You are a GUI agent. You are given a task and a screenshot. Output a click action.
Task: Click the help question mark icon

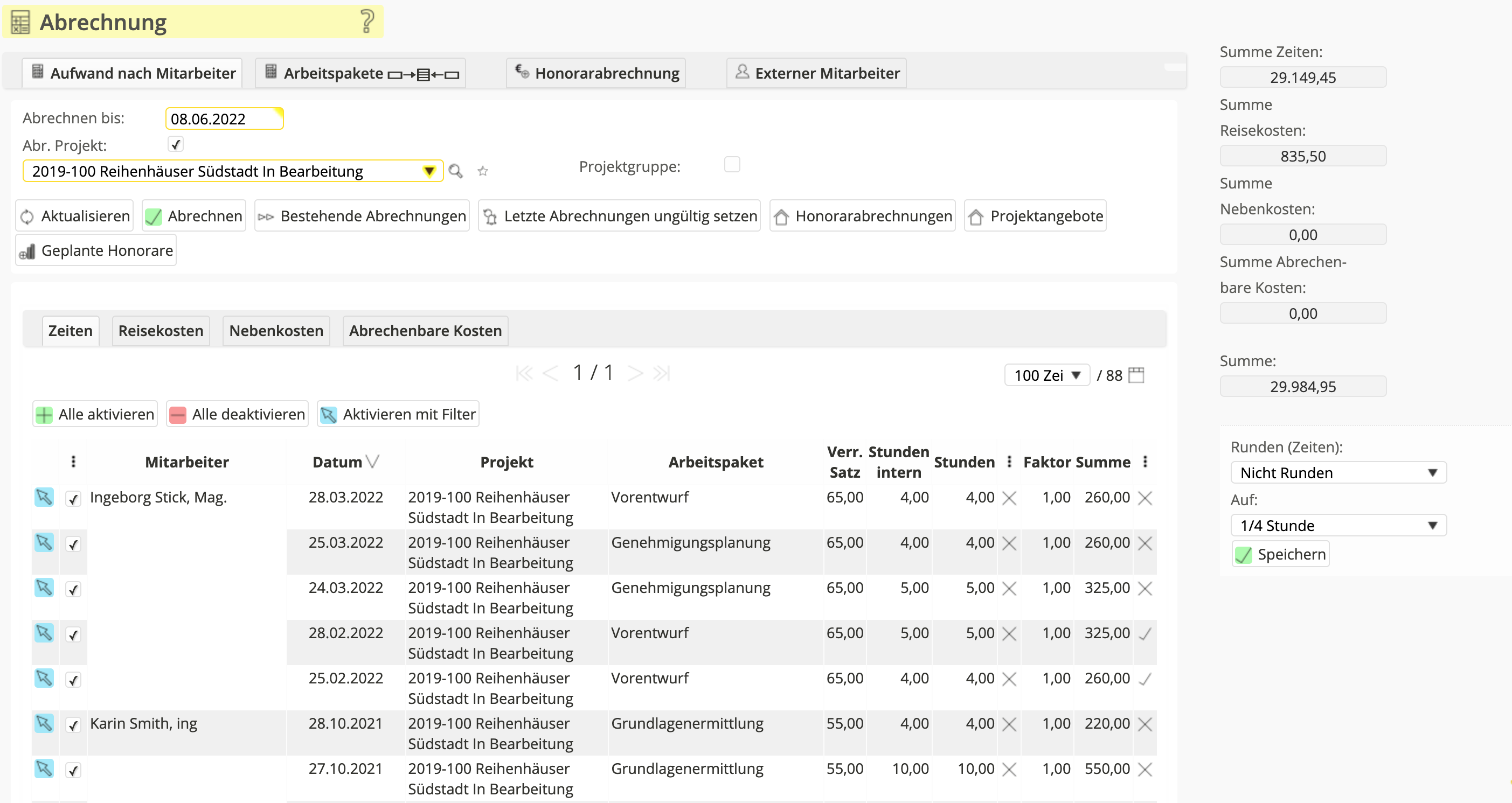coord(367,22)
